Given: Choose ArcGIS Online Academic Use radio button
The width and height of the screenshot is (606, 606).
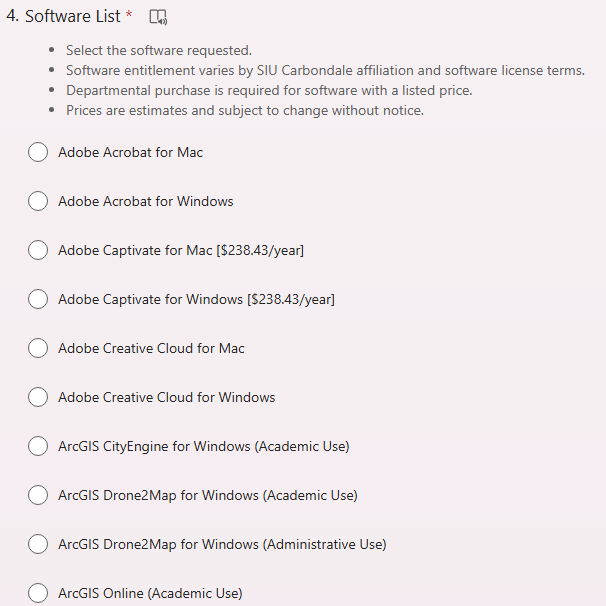Looking at the screenshot, I should coord(38,593).
